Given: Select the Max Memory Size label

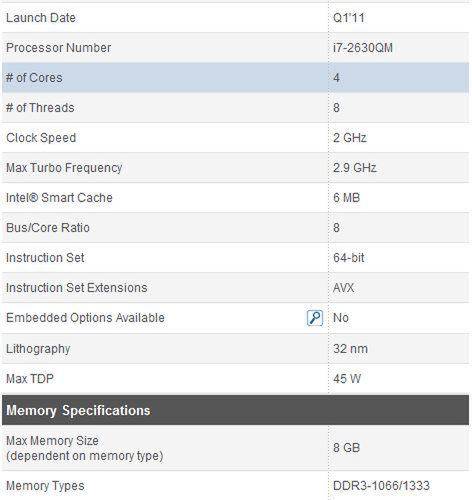Looking at the screenshot, I should point(52,441).
